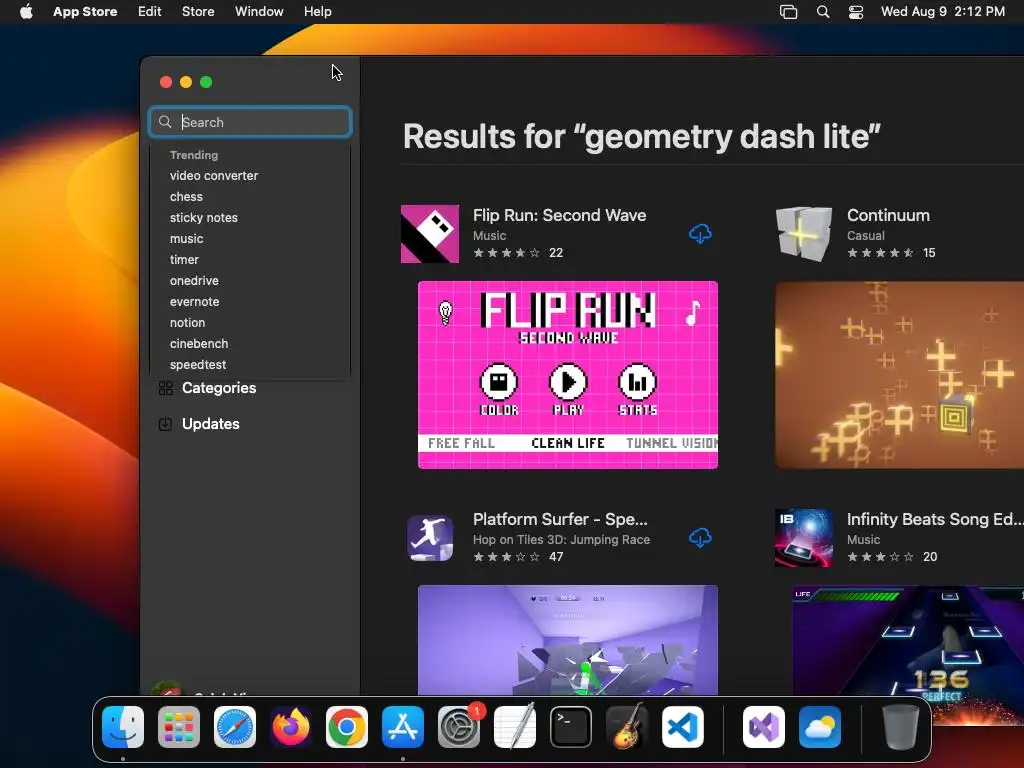
Task: Click Infinity Beats' star rating with 20 reviews
Action: tap(880, 557)
